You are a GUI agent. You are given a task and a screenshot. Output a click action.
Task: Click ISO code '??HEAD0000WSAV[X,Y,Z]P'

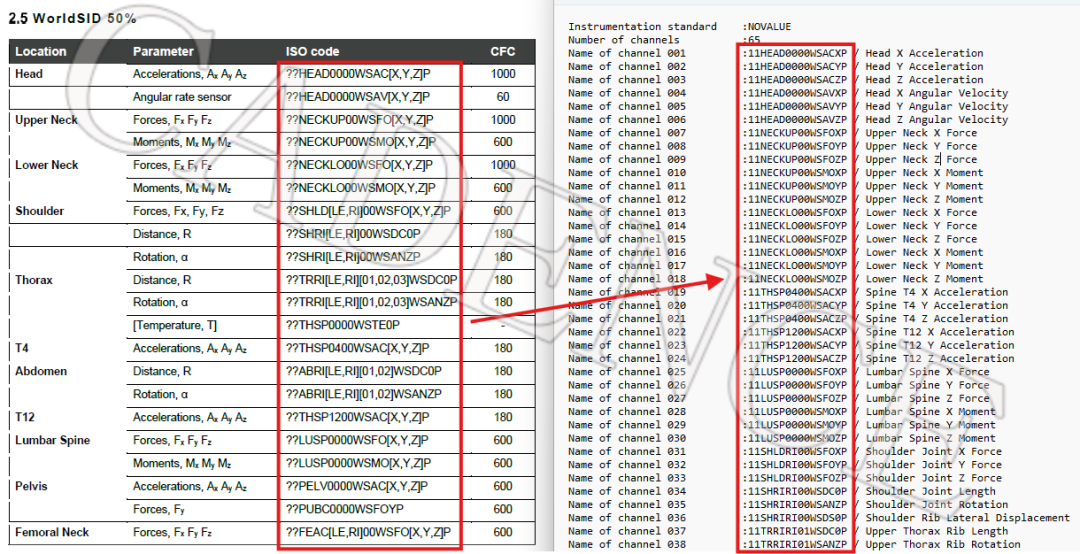pyautogui.click(x=358, y=97)
